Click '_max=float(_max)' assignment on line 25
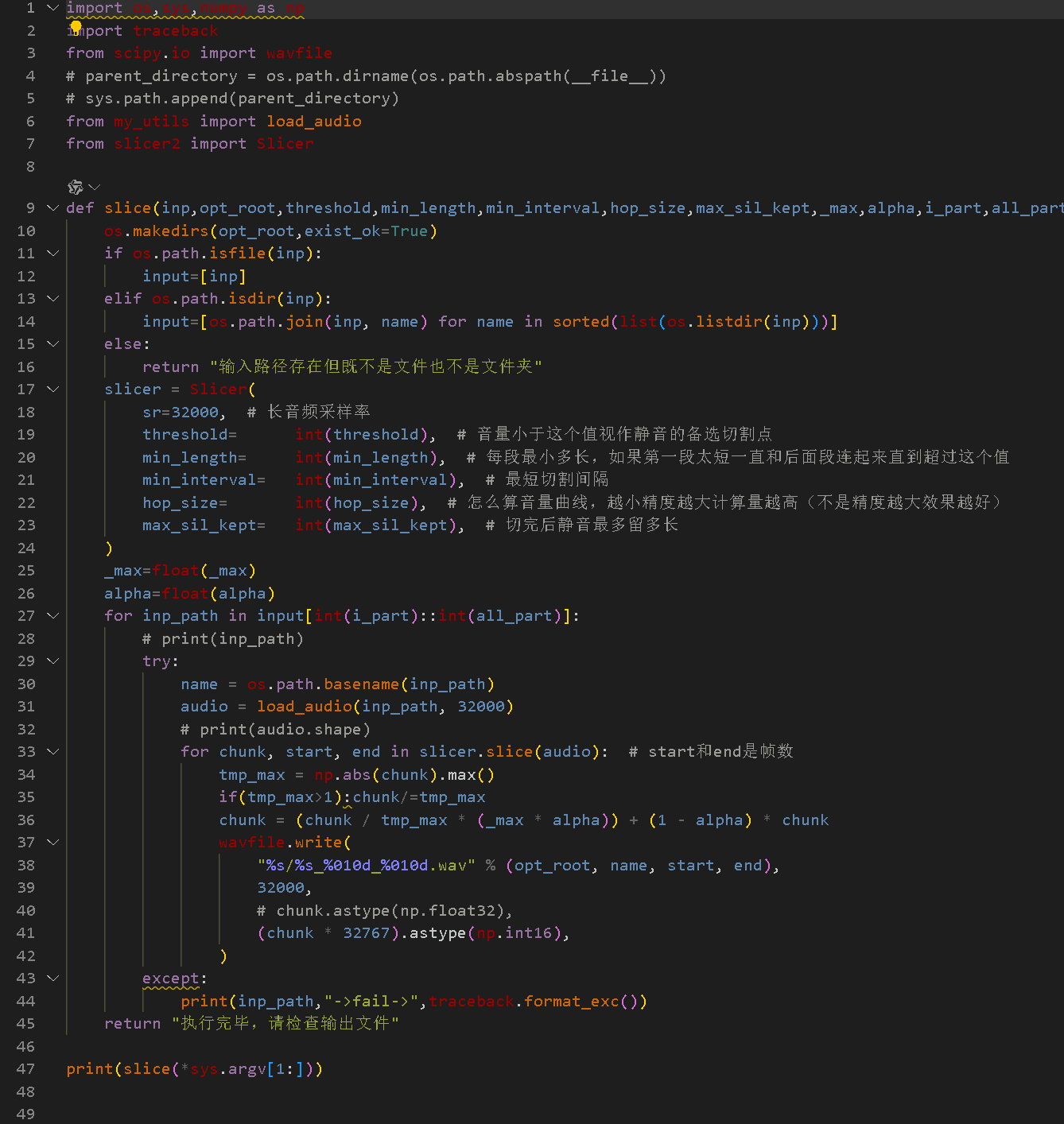This screenshot has width=1064, height=1124. (181, 570)
